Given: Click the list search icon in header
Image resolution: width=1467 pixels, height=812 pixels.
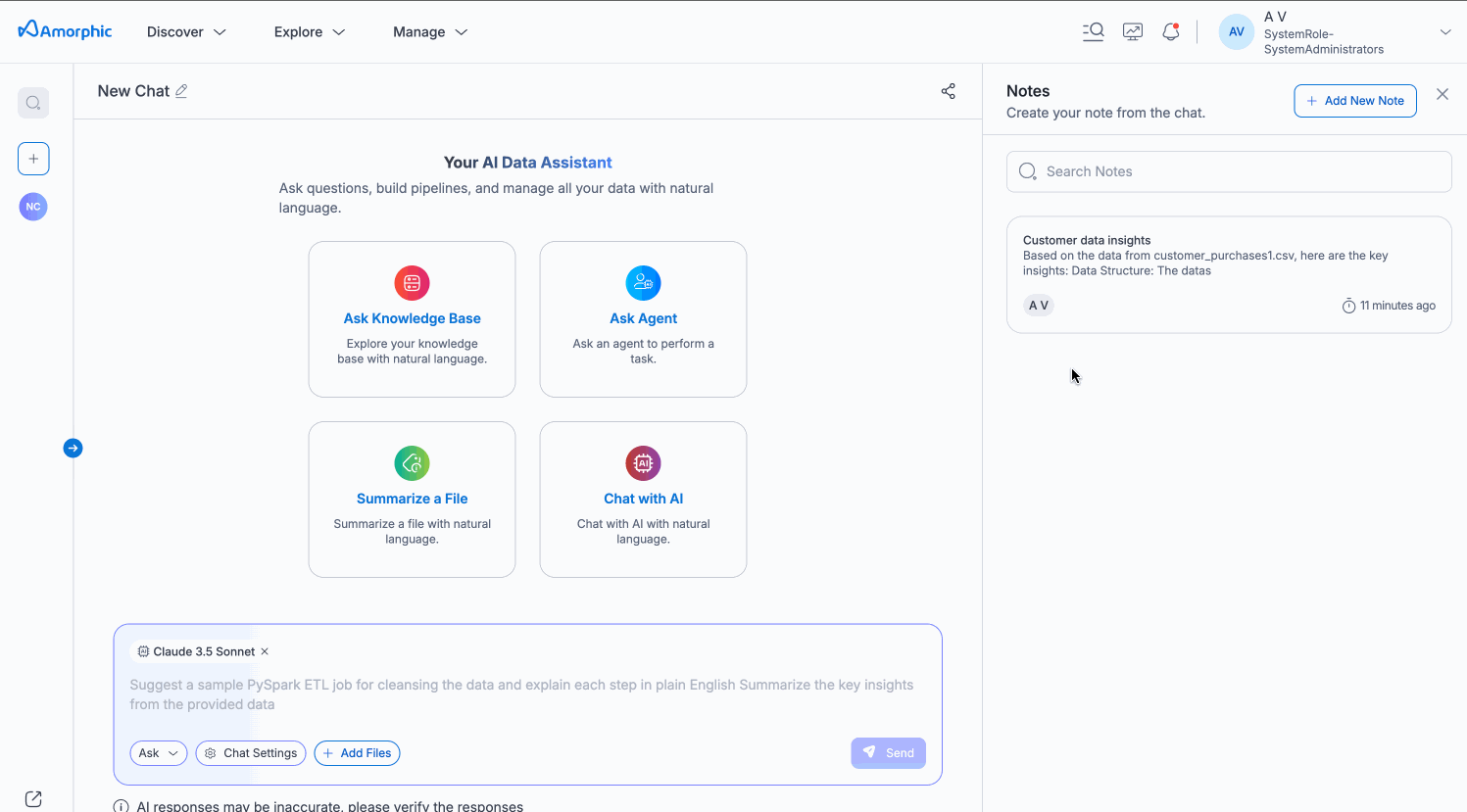Looking at the screenshot, I should point(1094,31).
